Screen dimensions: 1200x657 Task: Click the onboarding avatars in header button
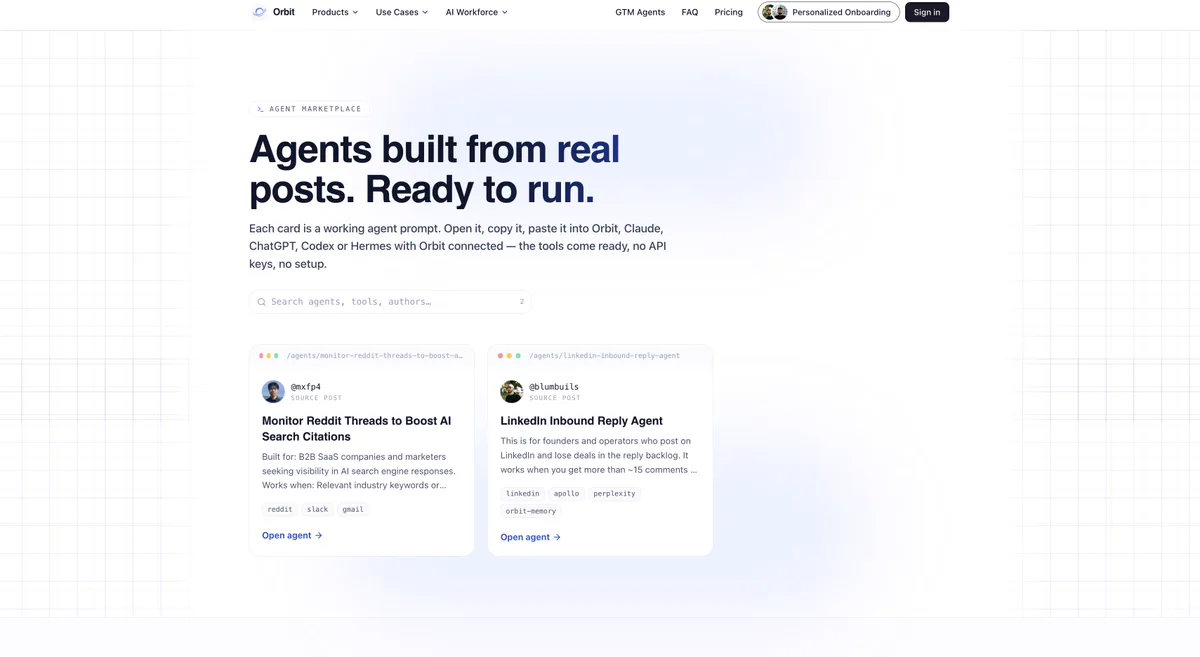[x=774, y=12]
